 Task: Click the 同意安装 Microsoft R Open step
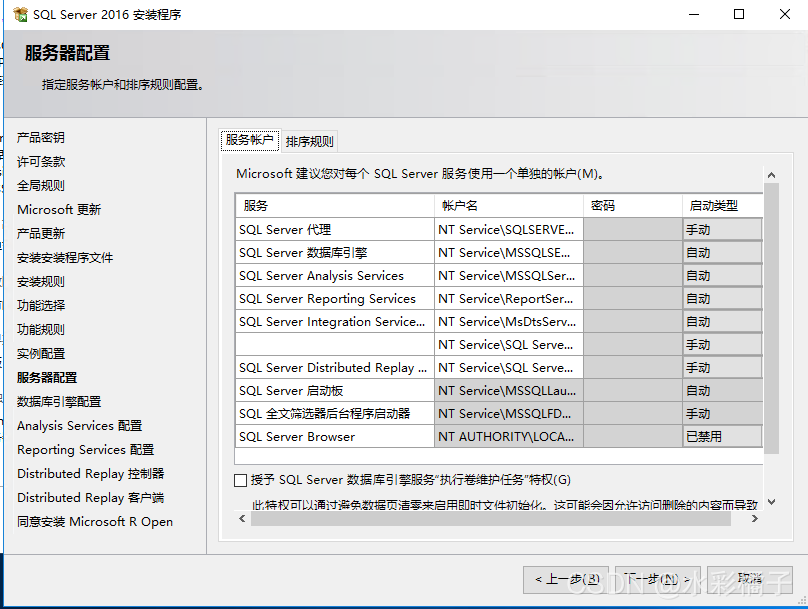pyautogui.click(x=95, y=521)
